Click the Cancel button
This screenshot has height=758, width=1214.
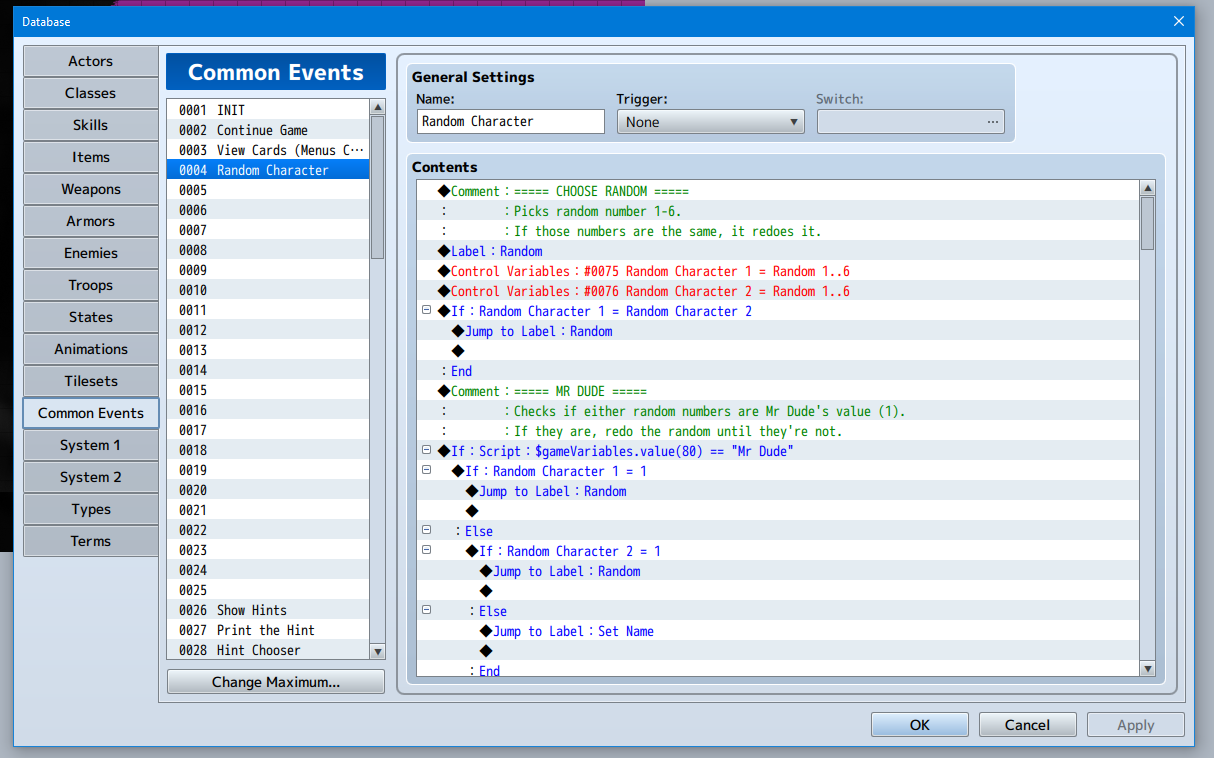point(1028,725)
